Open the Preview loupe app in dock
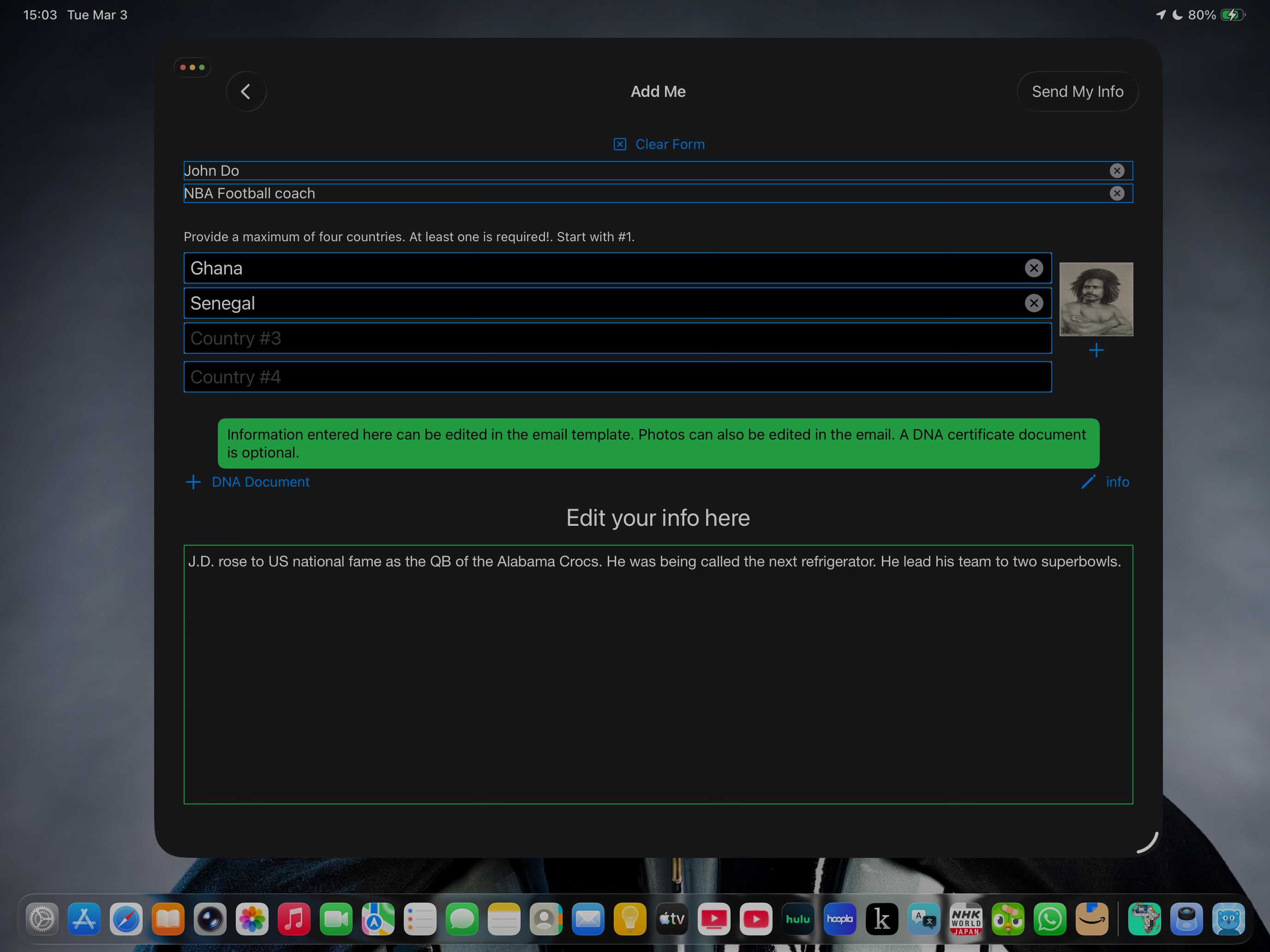 tap(1186, 919)
